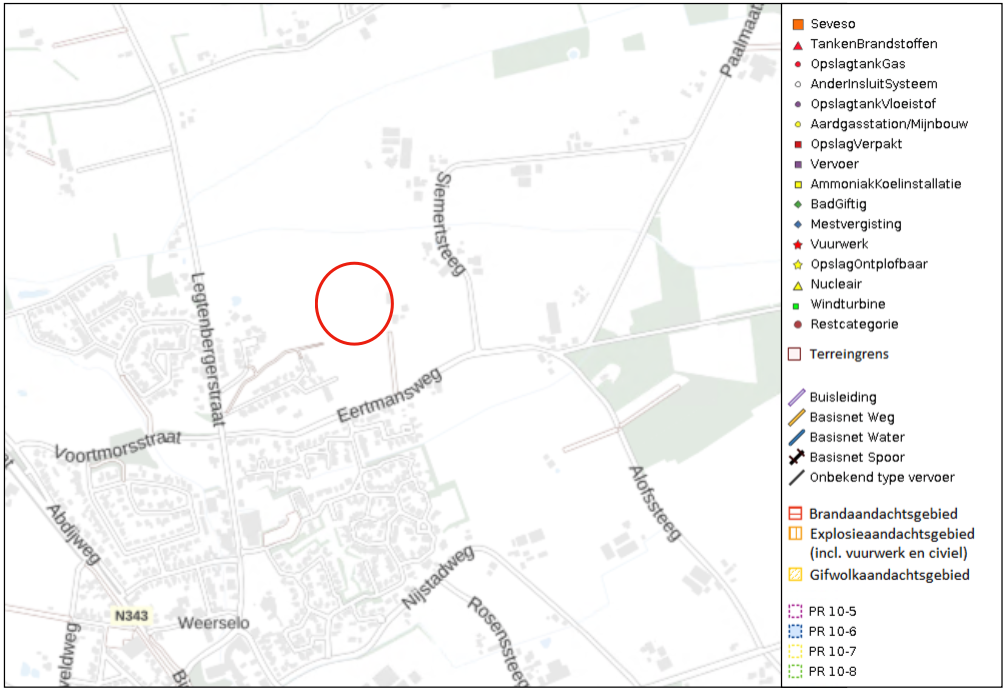
Task: Click the Terreingrens outlined square symbol
Action: (x=794, y=354)
